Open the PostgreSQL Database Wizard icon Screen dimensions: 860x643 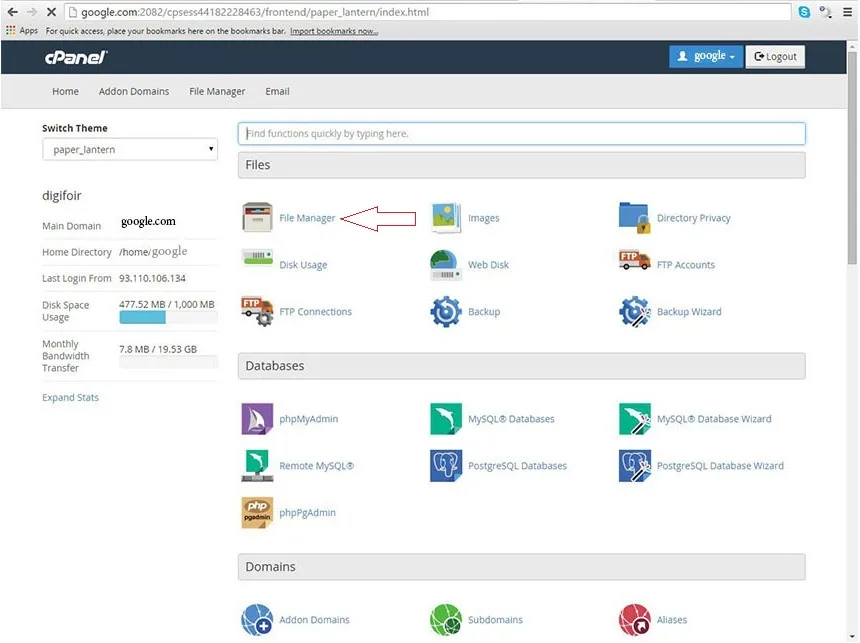point(635,465)
